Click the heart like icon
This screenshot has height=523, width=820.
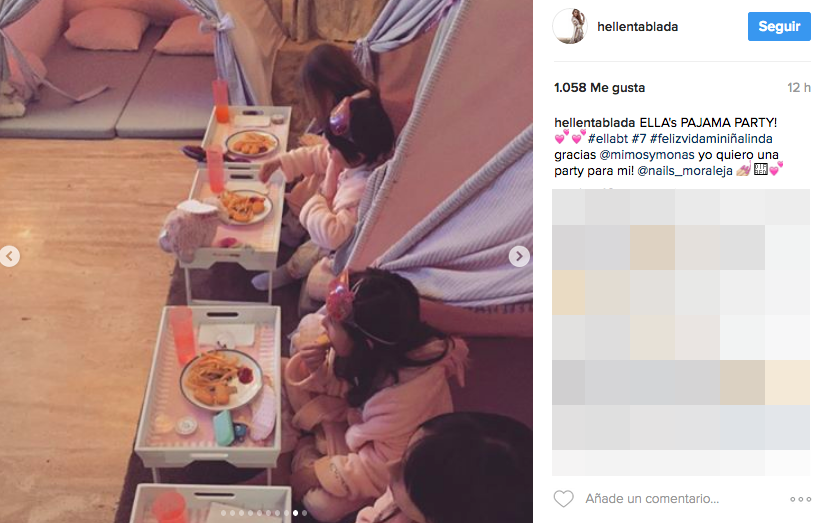click(563, 498)
